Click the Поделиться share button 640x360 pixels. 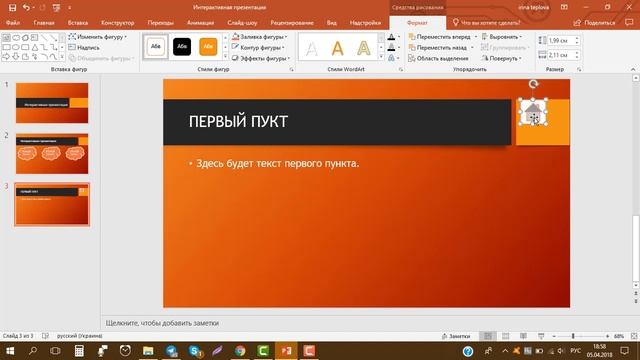click(594, 23)
